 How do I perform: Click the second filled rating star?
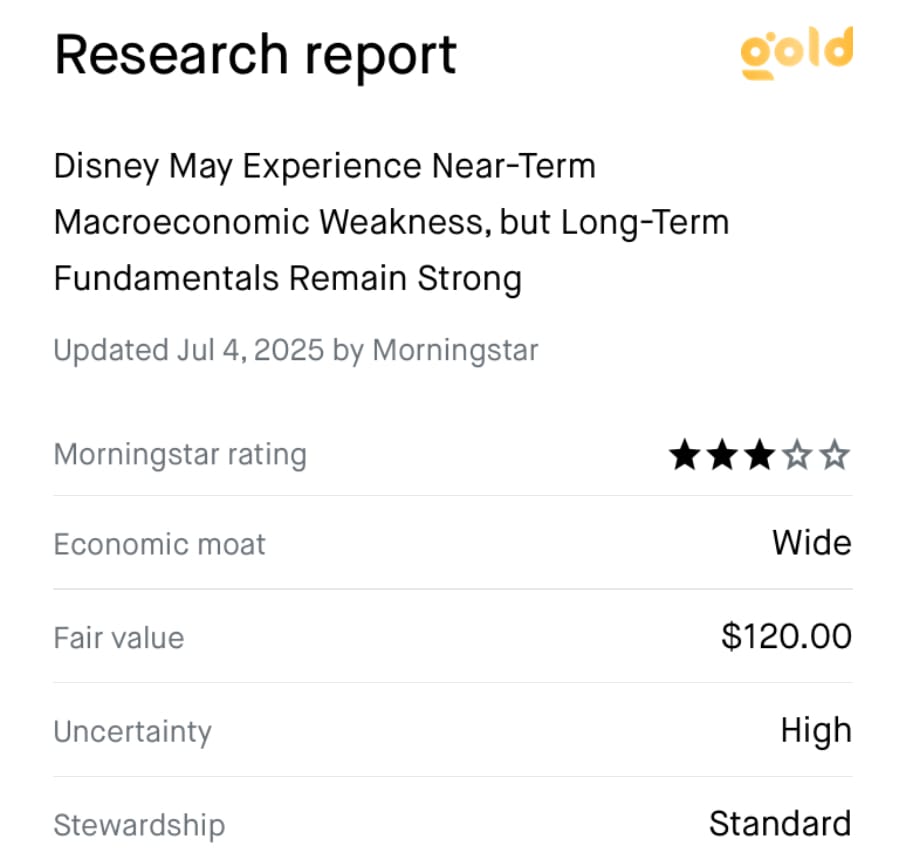(x=723, y=455)
